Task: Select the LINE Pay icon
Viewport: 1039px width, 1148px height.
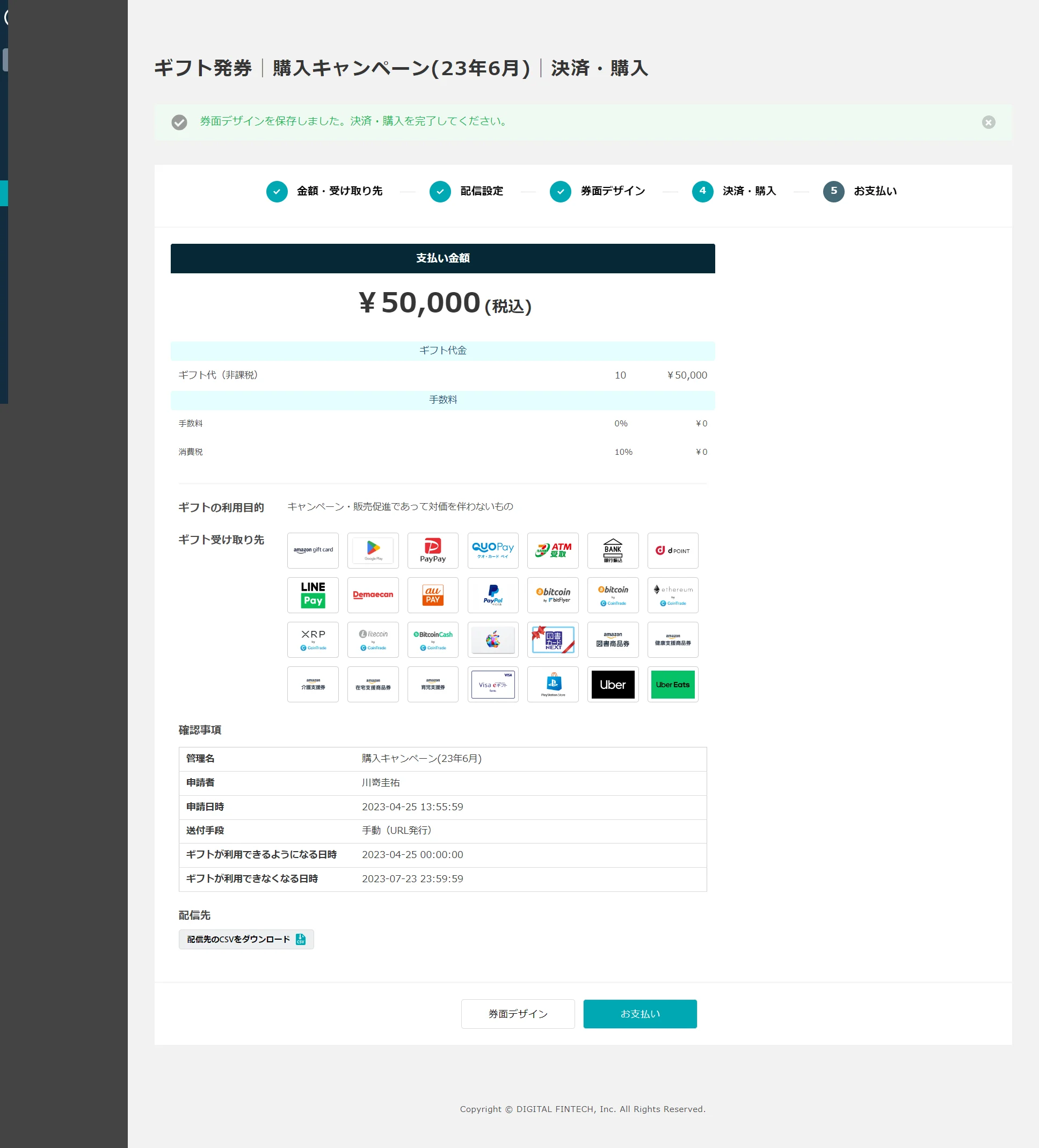Action: (x=313, y=594)
